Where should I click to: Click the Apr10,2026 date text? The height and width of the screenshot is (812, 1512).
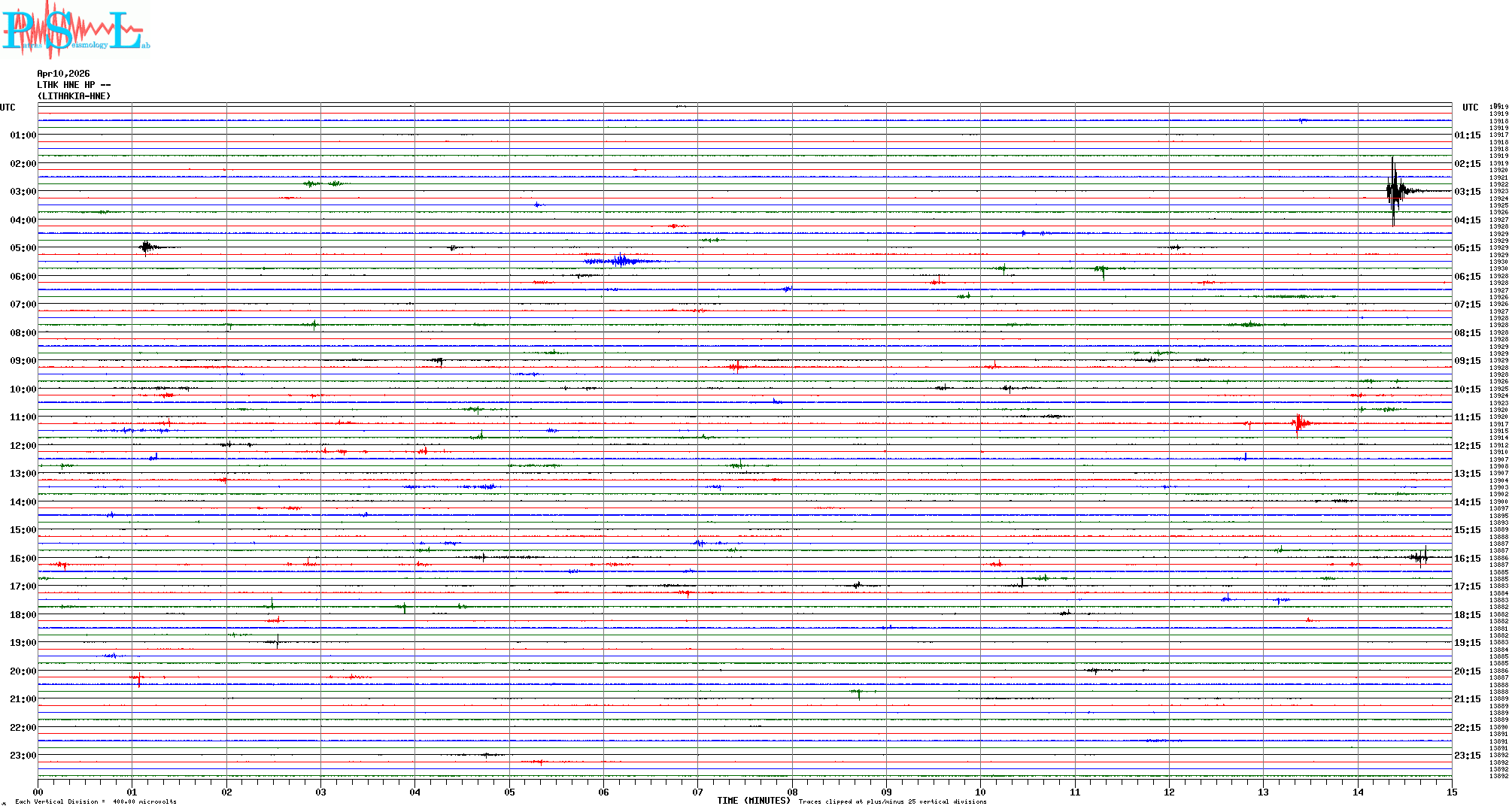pyautogui.click(x=63, y=74)
